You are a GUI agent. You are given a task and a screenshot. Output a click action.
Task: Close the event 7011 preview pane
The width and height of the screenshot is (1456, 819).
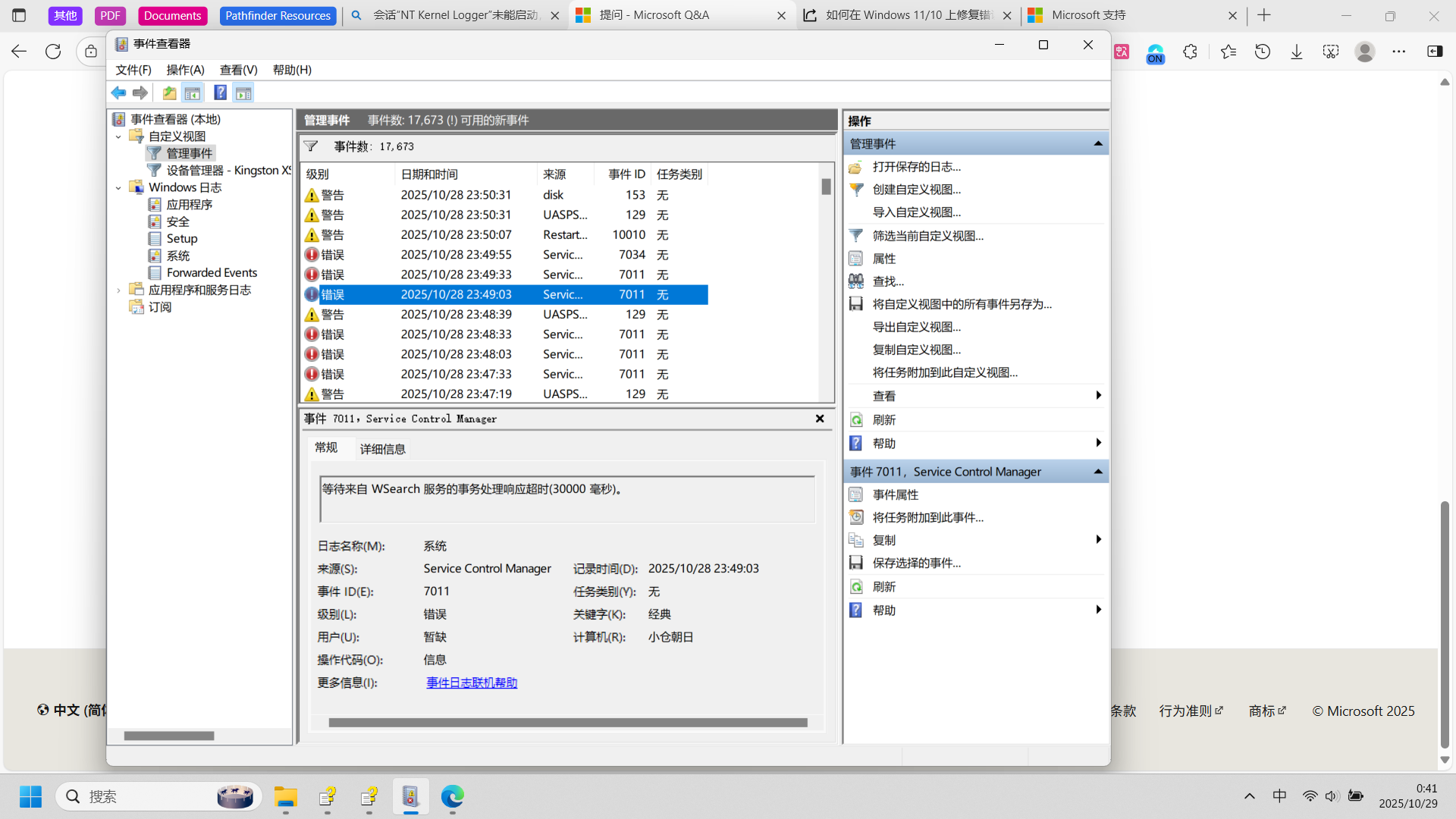pos(820,419)
